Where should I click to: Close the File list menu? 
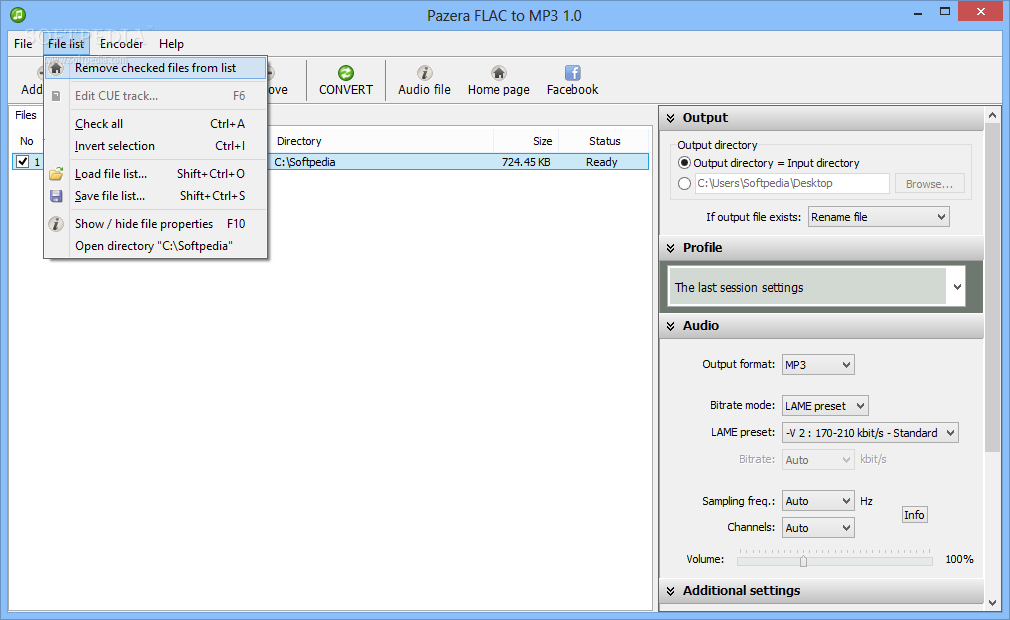pos(66,44)
